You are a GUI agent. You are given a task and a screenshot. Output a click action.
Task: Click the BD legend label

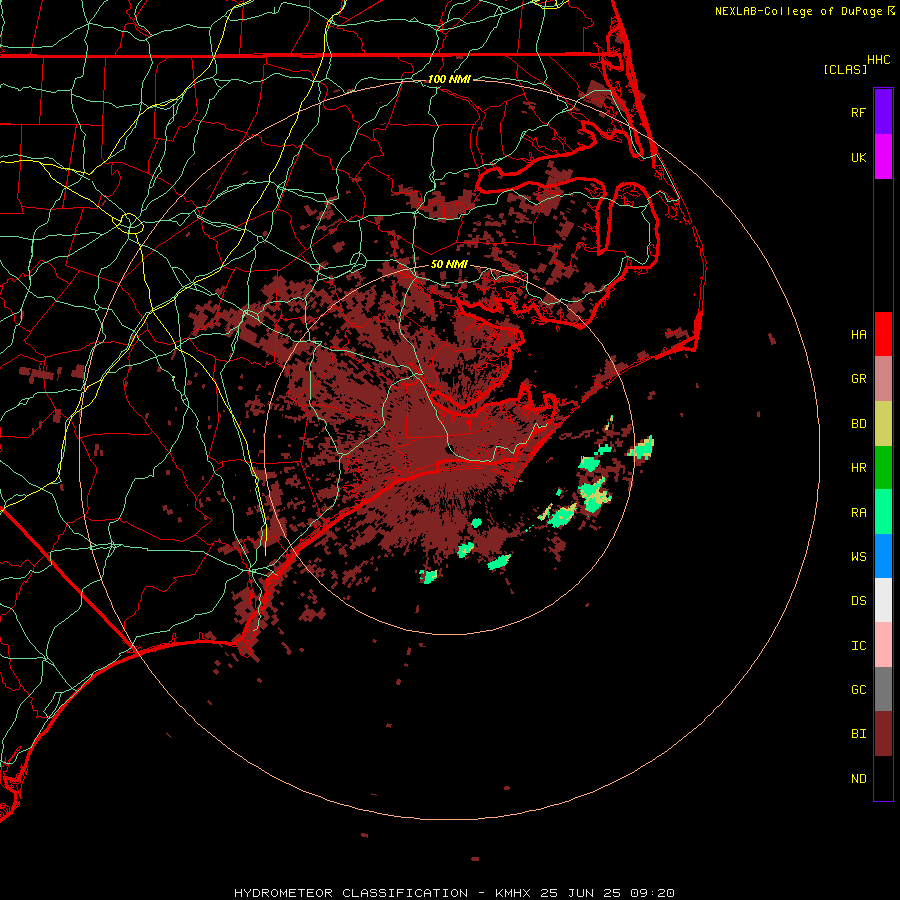pos(858,424)
